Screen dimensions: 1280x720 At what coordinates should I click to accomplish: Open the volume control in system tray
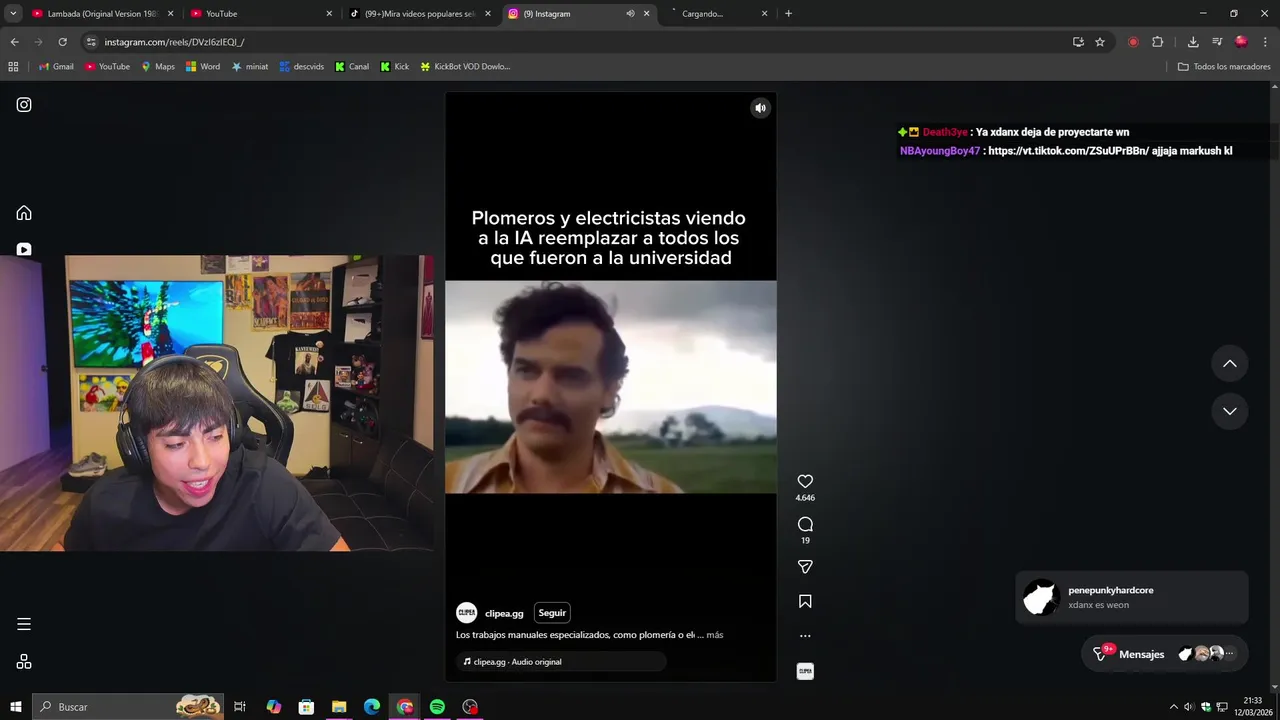pyautogui.click(x=1189, y=707)
